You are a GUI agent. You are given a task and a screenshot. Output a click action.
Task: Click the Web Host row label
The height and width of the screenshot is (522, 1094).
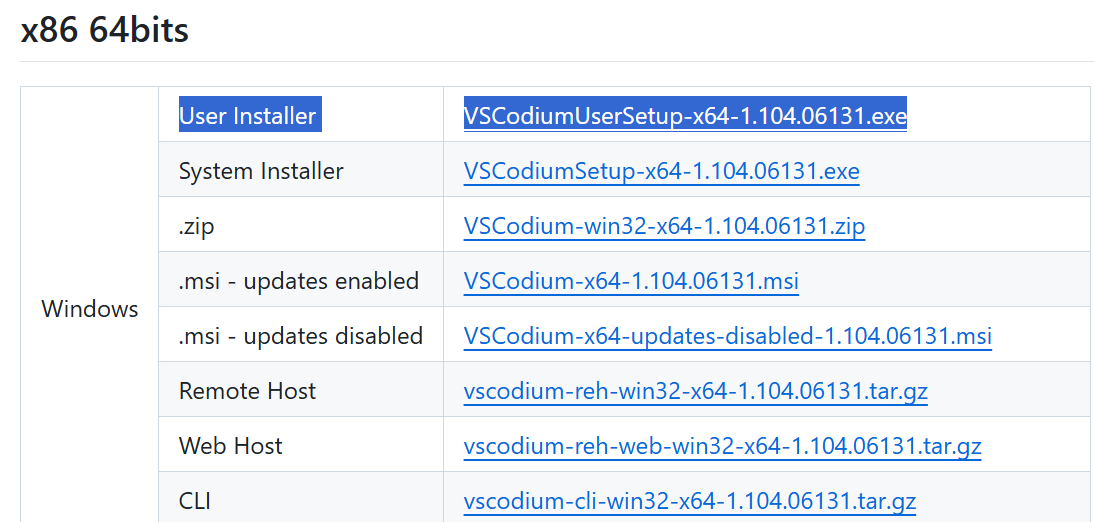231,445
